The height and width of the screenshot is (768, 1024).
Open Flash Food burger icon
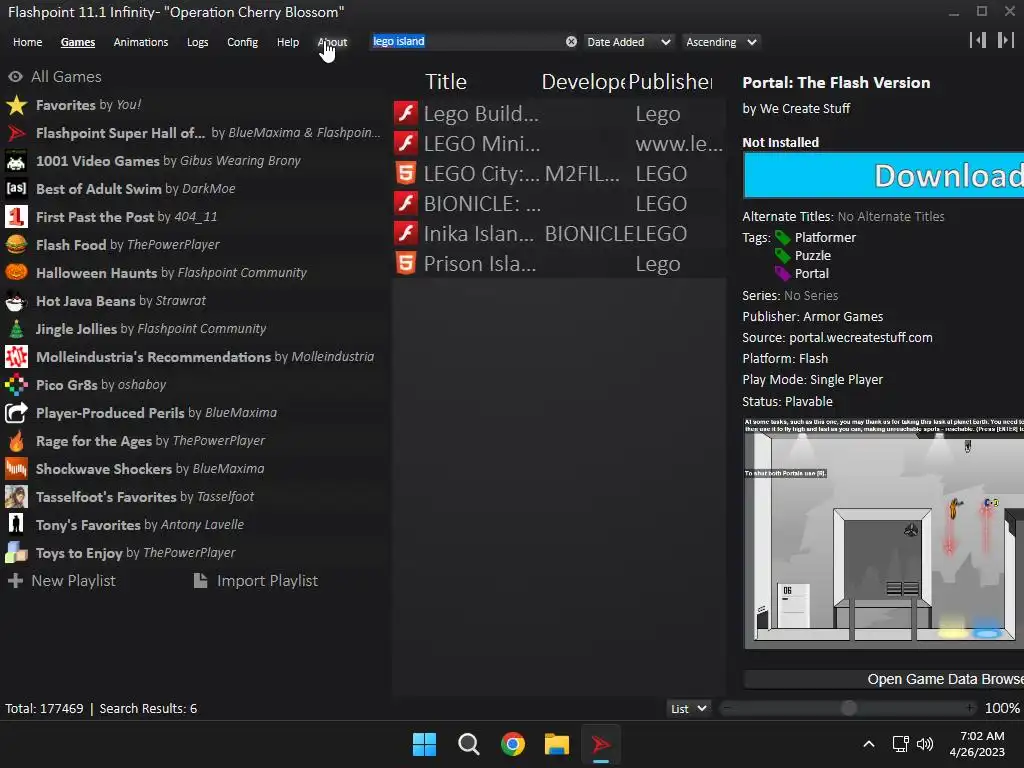coord(16,245)
